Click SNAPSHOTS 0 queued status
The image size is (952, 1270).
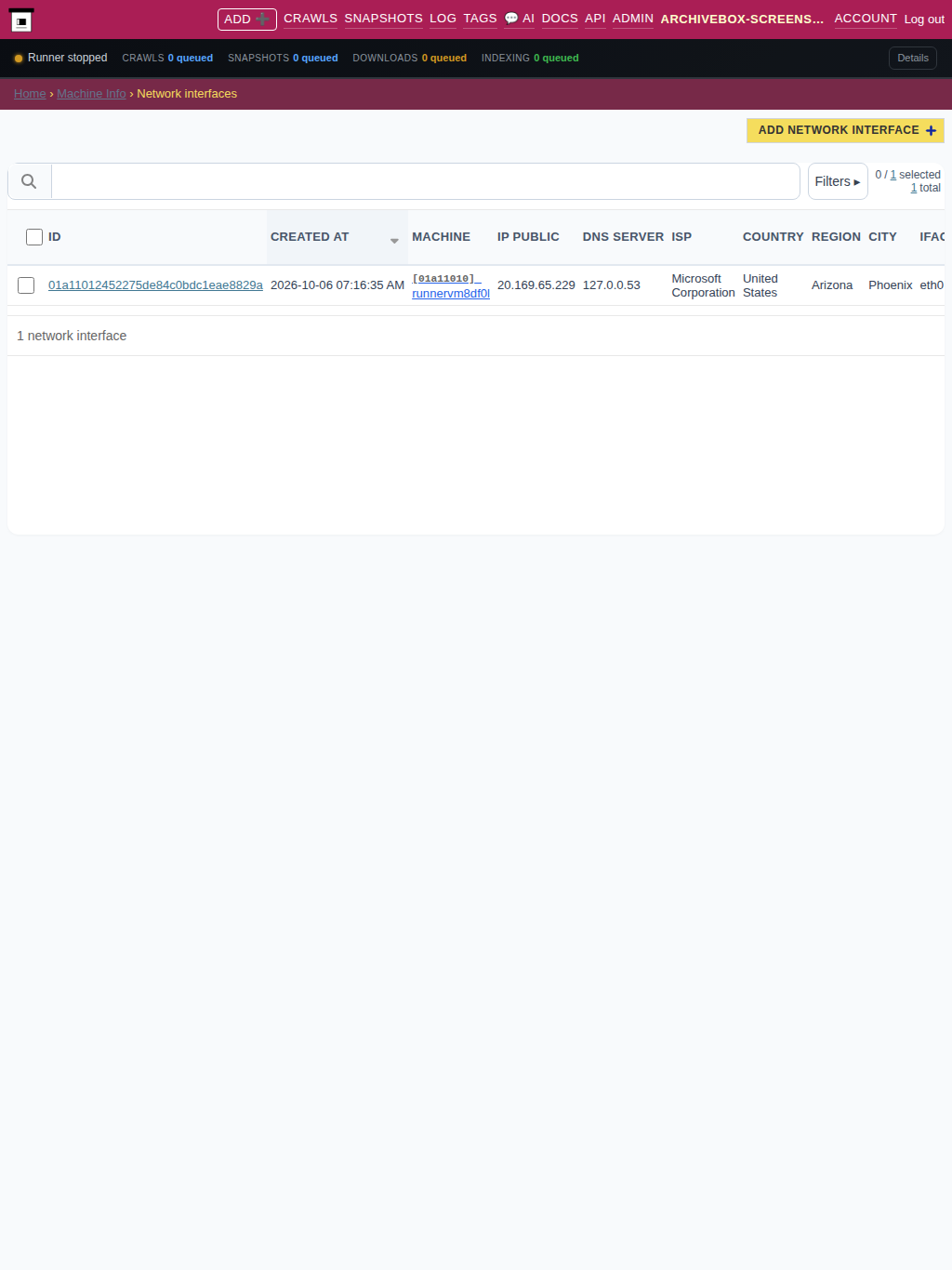(x=283, y=58)
